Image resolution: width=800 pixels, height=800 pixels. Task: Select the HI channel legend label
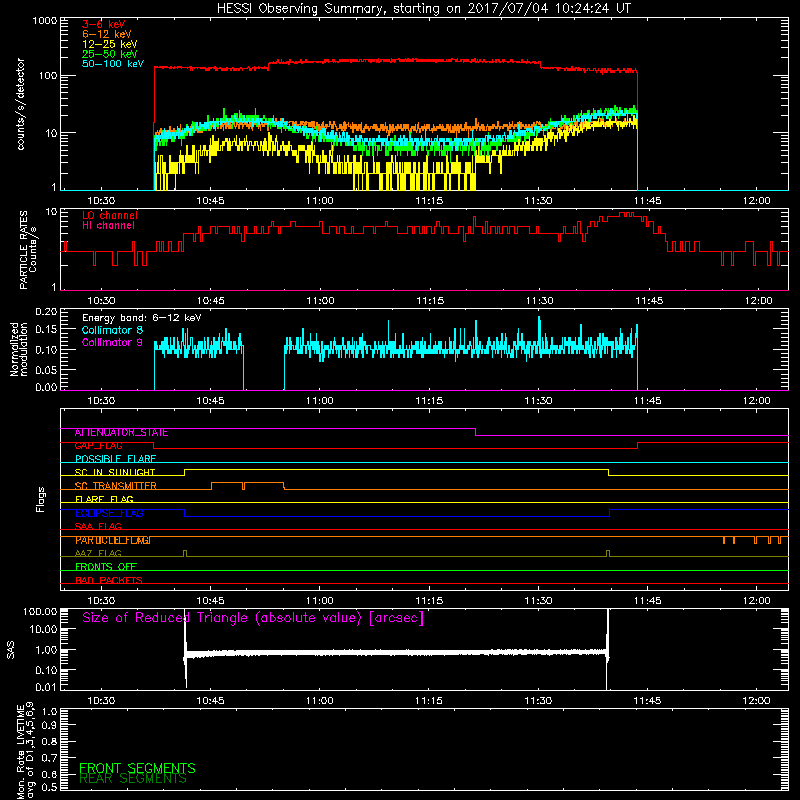click(108, 226)
